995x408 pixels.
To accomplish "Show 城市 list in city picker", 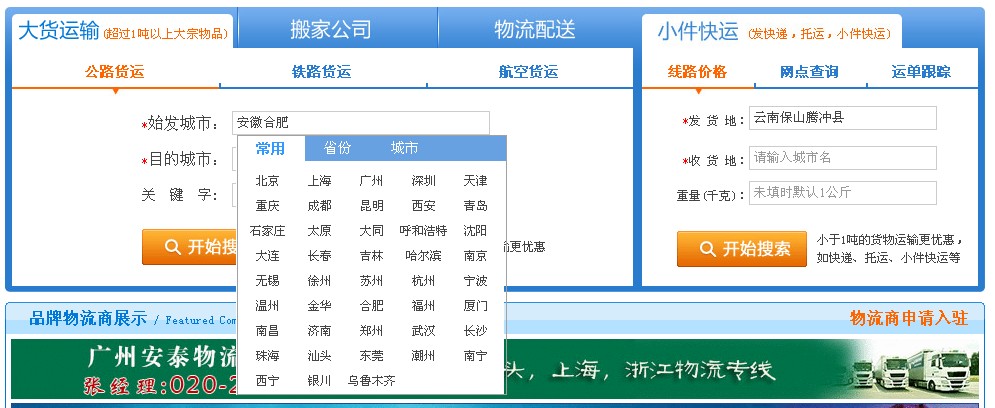I will point(404,148).
